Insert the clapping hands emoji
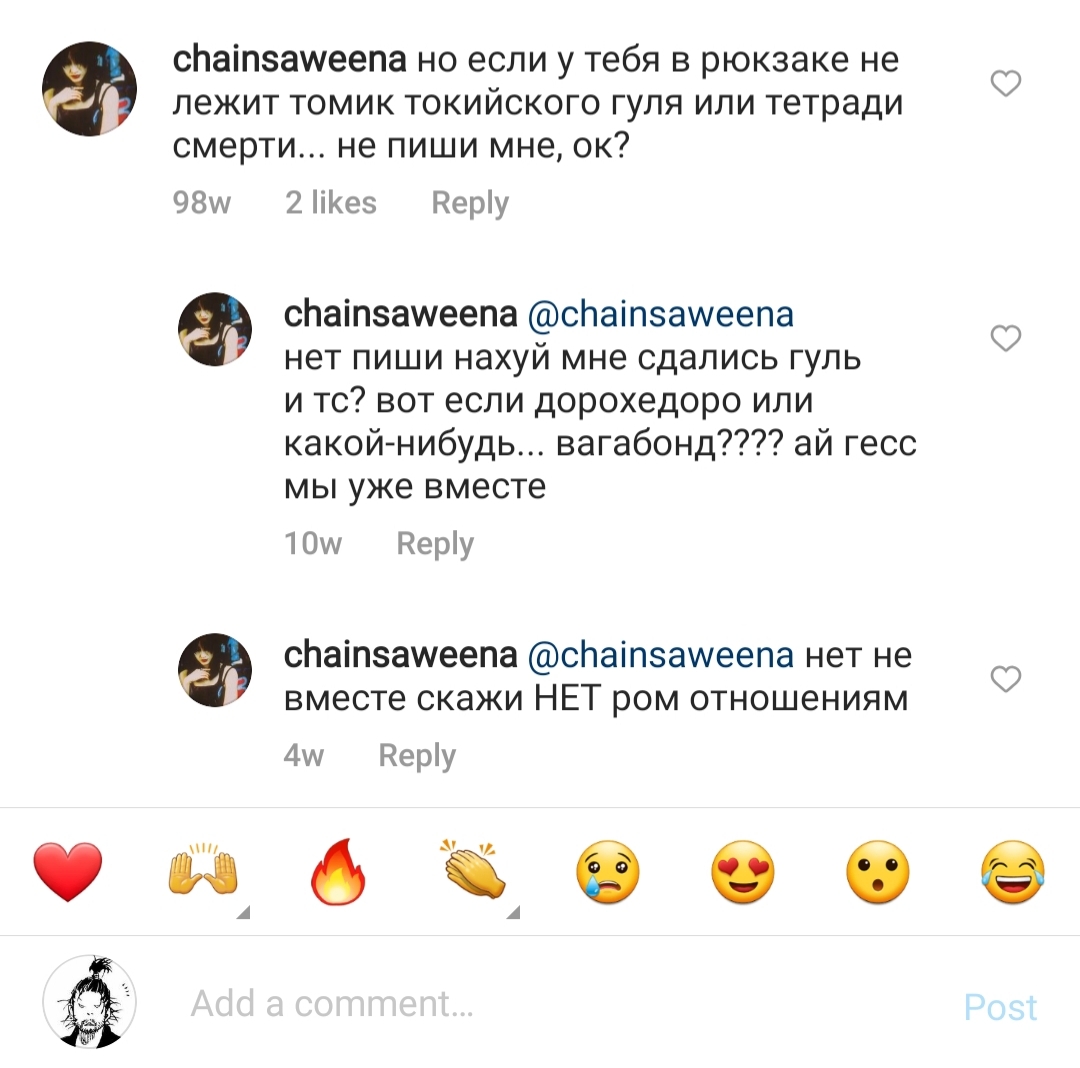 473,872
